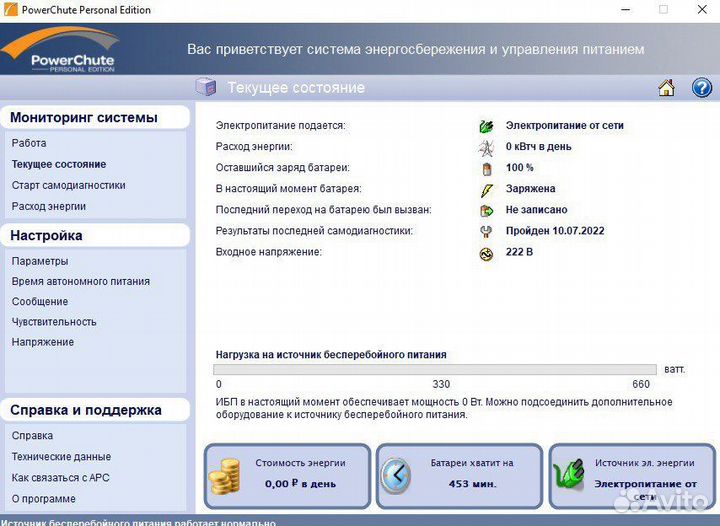Screen dimensions: 720x526
Task: Click the 100 % battery charge value
Action: tap(519, 168)
